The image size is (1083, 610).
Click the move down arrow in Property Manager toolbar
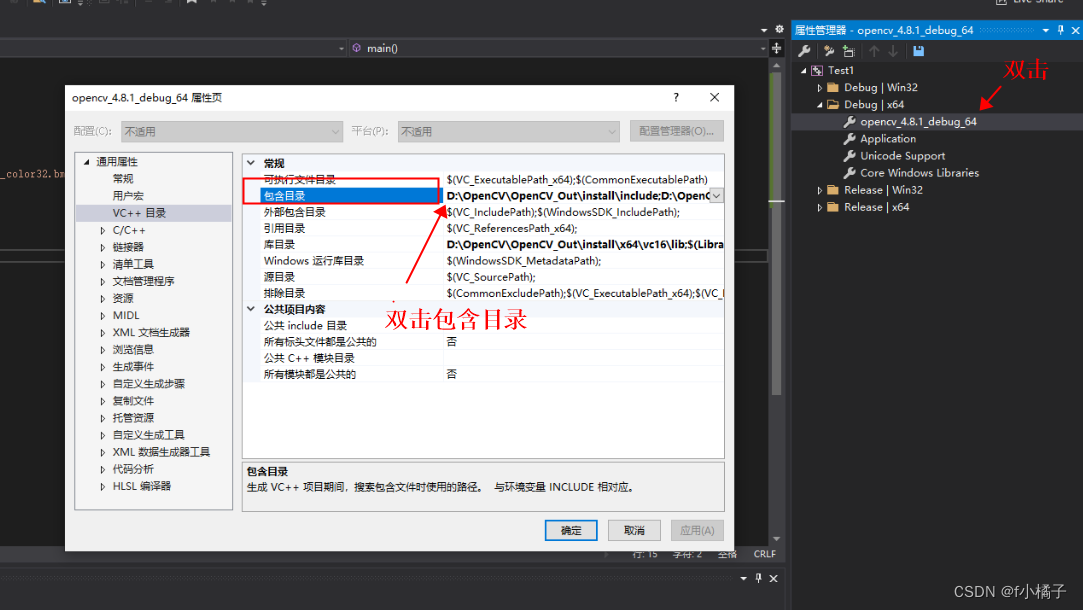click(x=892, y=50)
